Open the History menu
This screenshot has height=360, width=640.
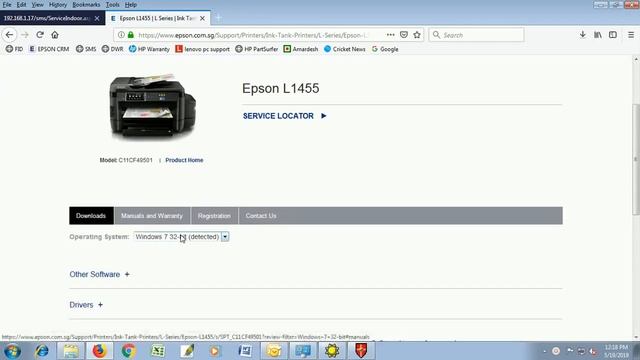point(58,5)
